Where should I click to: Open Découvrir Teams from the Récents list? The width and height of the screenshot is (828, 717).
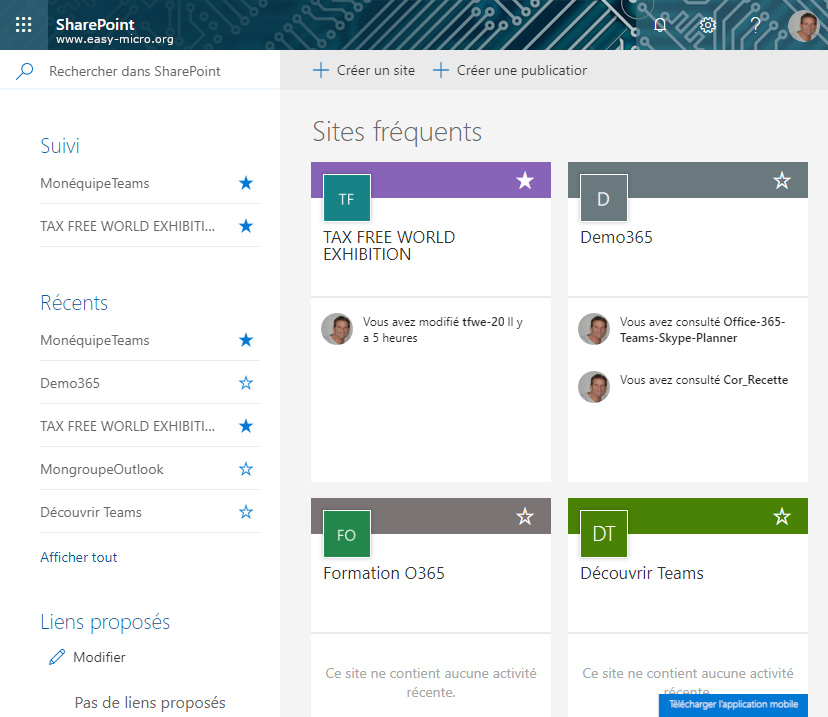pos(91,512)
